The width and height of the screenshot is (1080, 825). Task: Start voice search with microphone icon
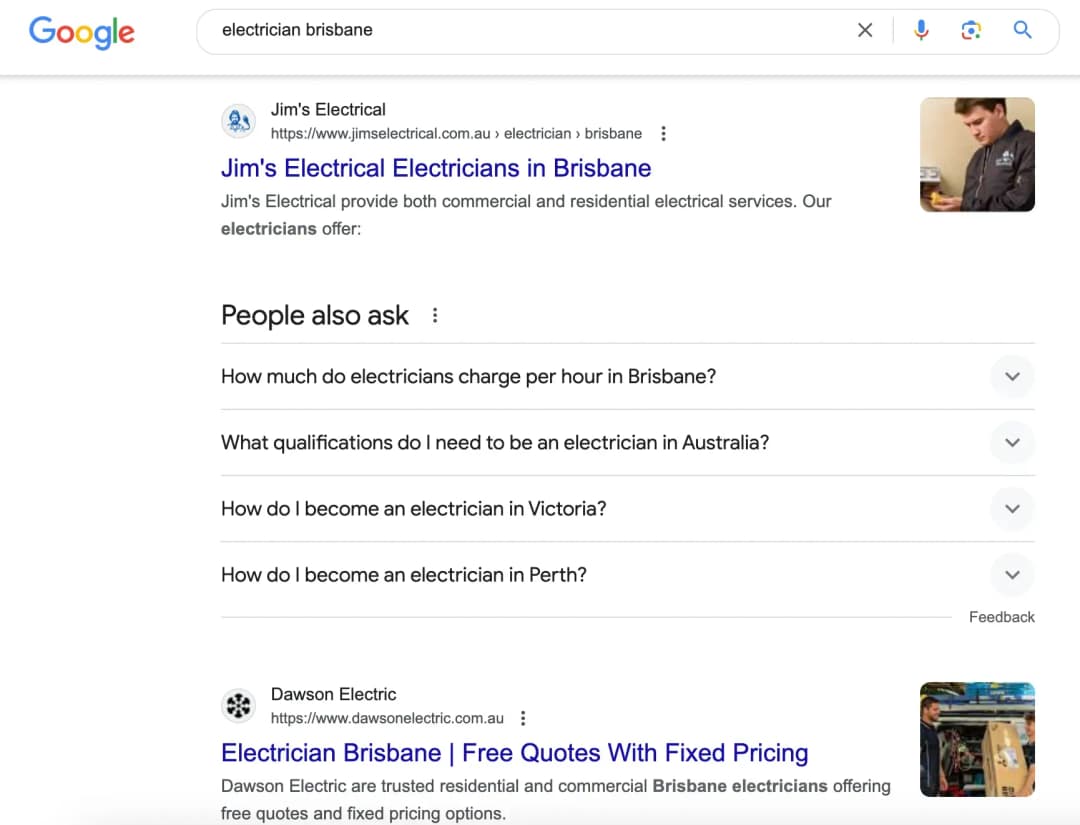click(921, 30)
